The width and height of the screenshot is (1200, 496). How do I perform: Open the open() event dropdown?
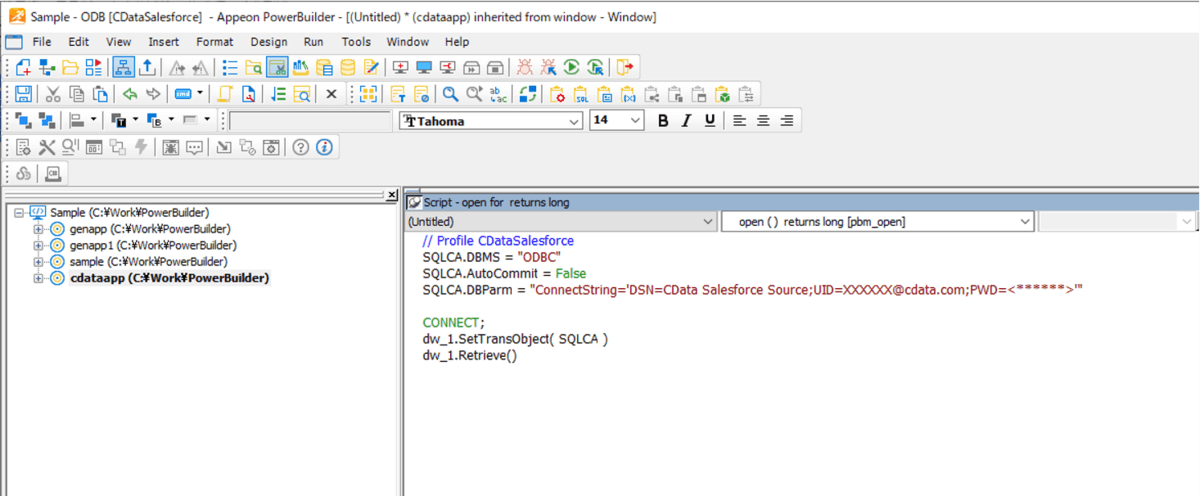[x=1024, y=221]
